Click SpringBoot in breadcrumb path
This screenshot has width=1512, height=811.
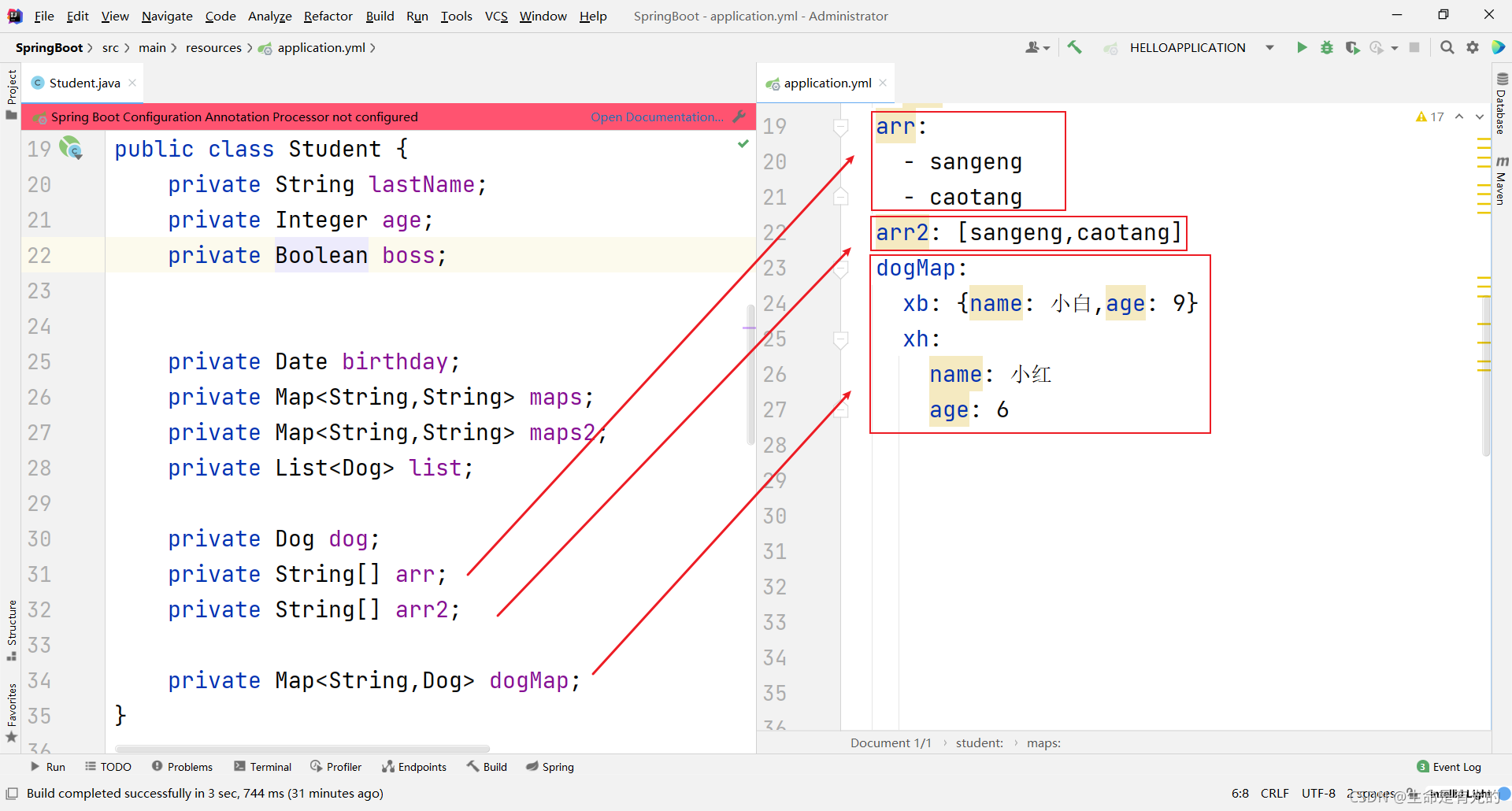pos(49,48)
